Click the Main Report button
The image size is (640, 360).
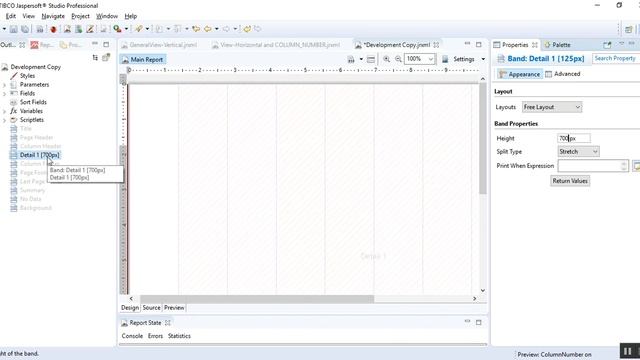pos(143,60)
